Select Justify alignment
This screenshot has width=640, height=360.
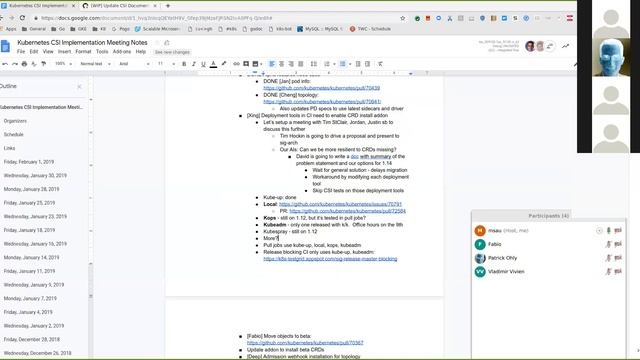pyautogui.click(x=301, y=64)
